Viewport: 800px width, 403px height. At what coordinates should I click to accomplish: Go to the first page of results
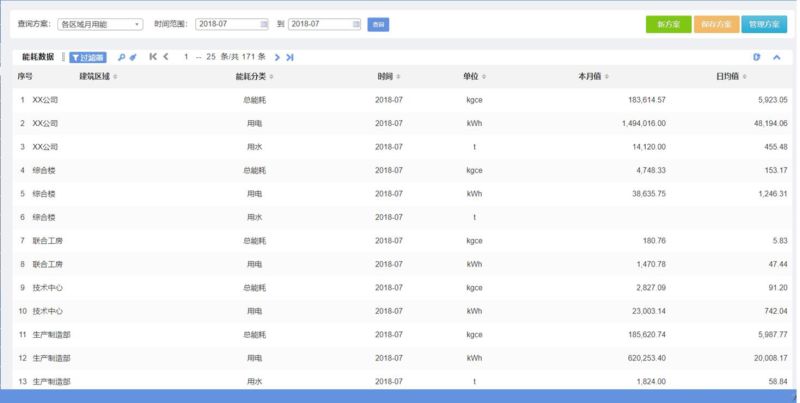153,57
